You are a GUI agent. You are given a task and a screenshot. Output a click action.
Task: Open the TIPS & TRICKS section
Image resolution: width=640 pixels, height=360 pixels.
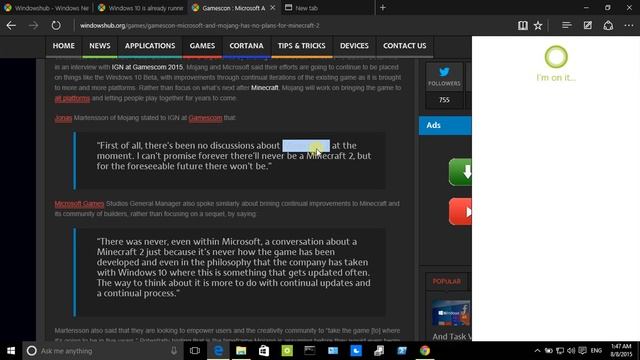coord(302,46)
